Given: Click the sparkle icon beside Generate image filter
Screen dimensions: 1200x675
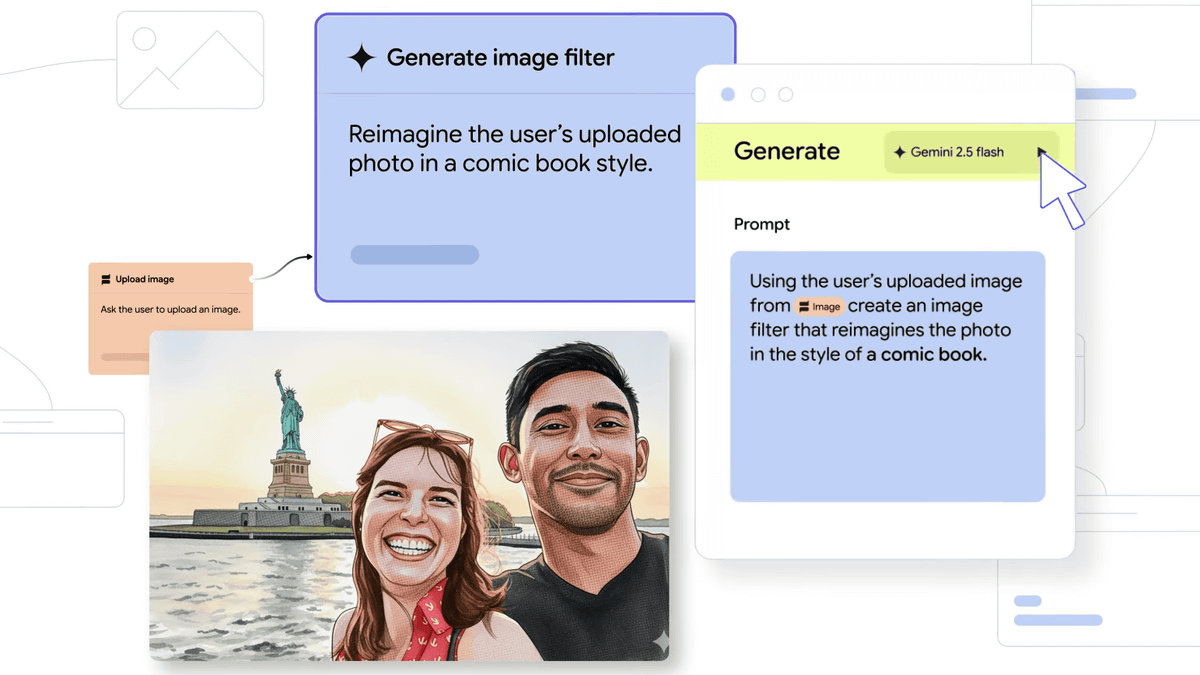Looking at the screenshot, I should (361, 58).
